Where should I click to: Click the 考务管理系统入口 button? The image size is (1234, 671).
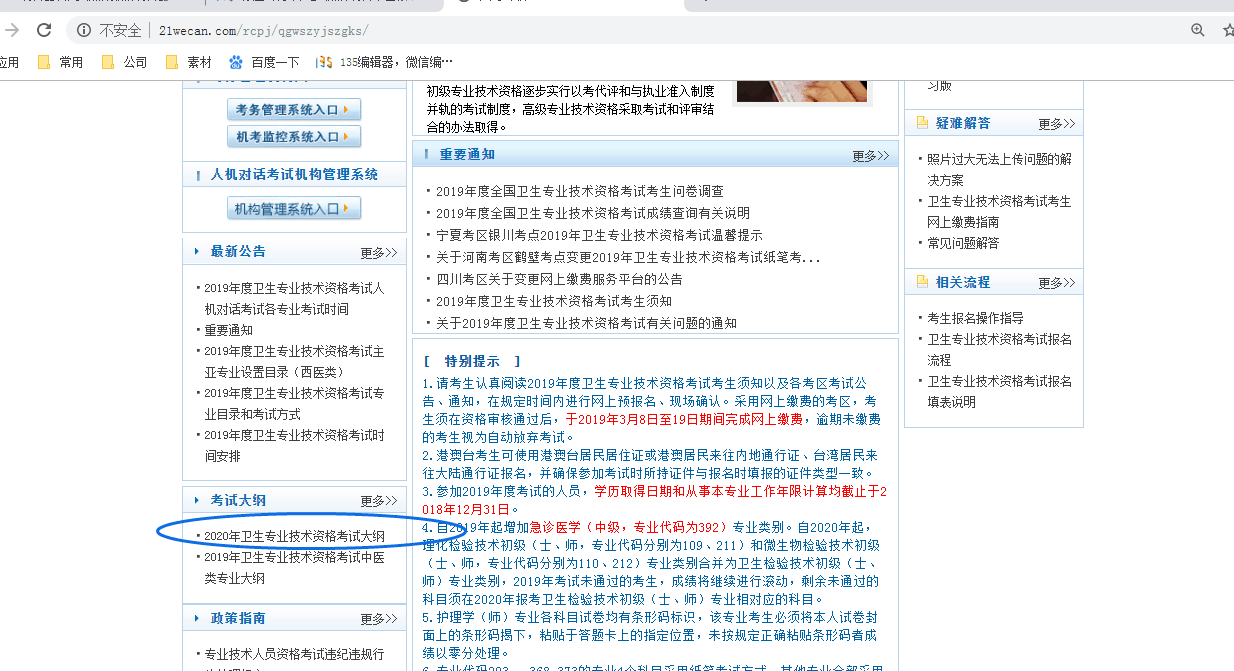tap(294, 110)
